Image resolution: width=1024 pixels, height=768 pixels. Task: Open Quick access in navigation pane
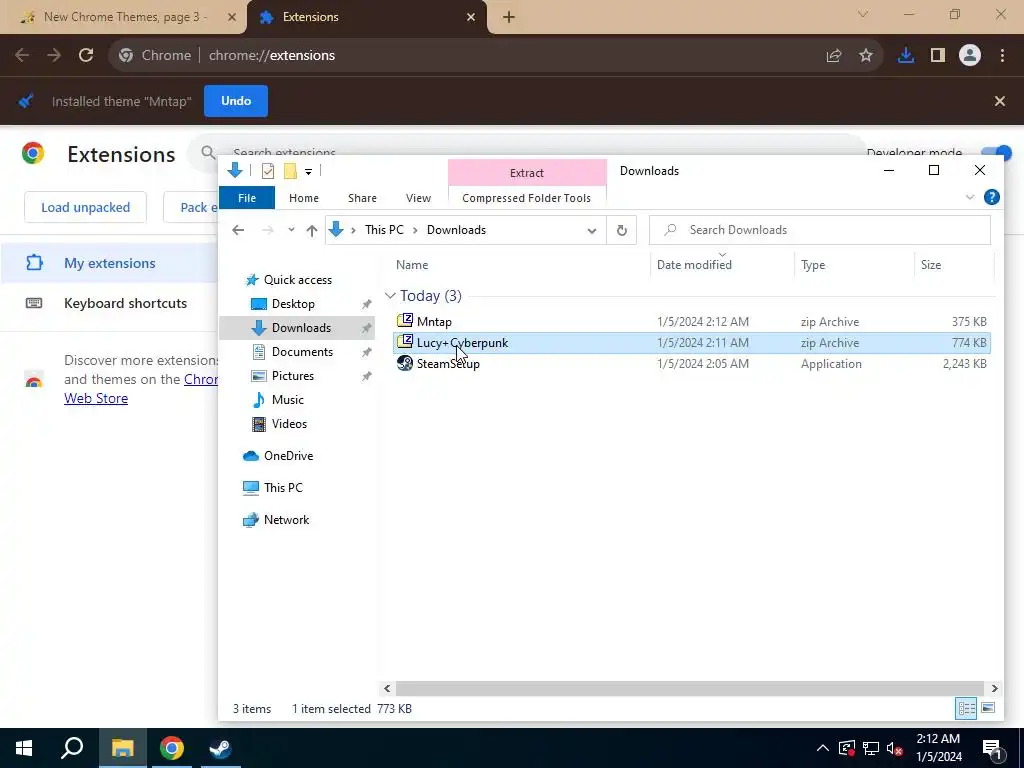298,280
